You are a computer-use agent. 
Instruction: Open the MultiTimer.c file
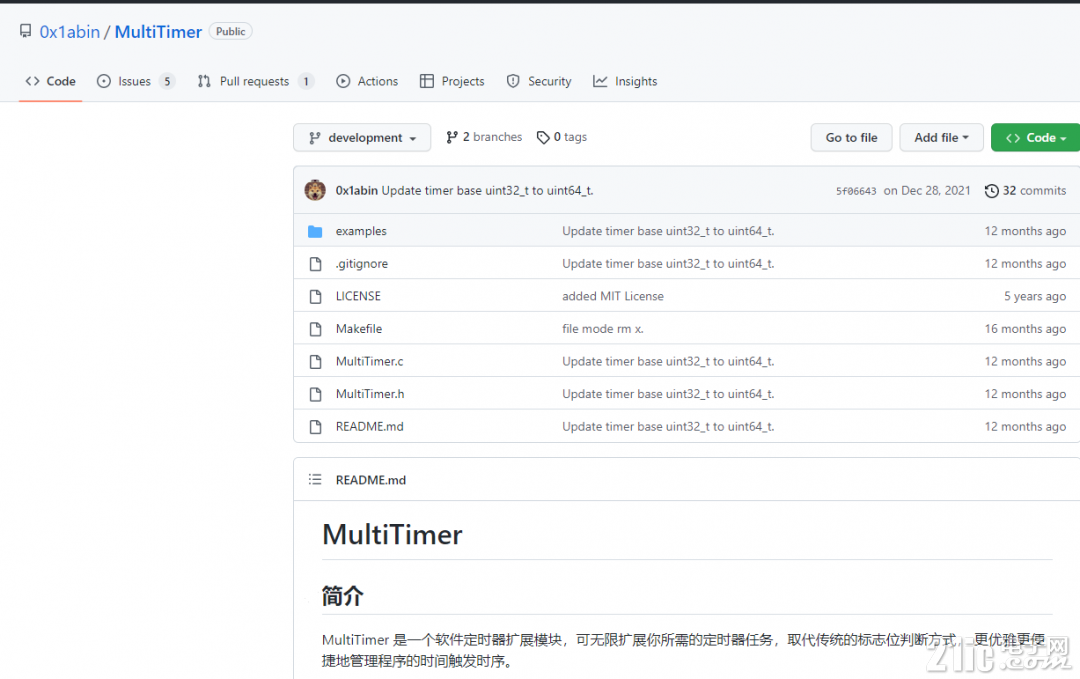point(369,362)
